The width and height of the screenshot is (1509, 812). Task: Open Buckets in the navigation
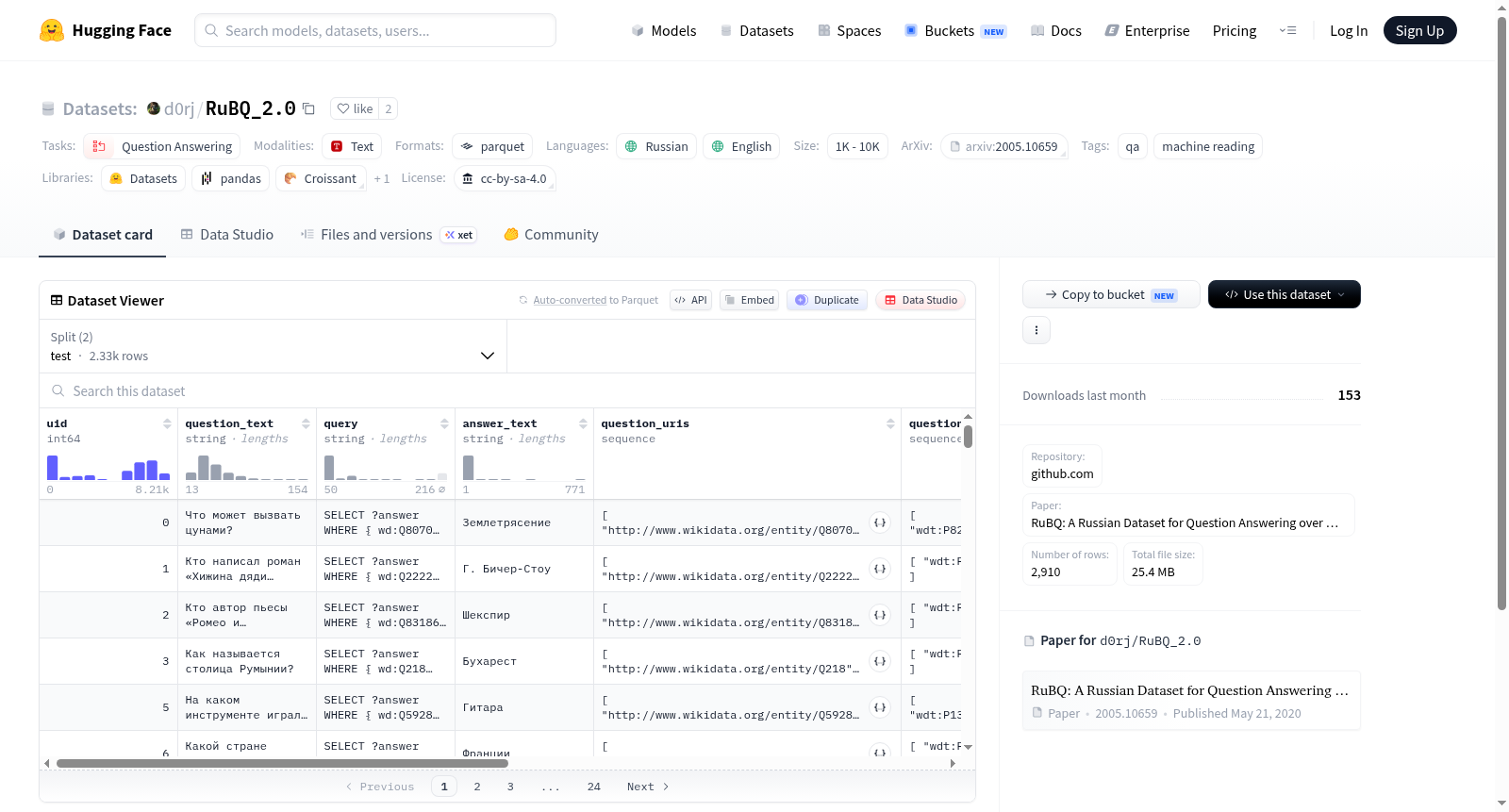click(x=955, y=30)
